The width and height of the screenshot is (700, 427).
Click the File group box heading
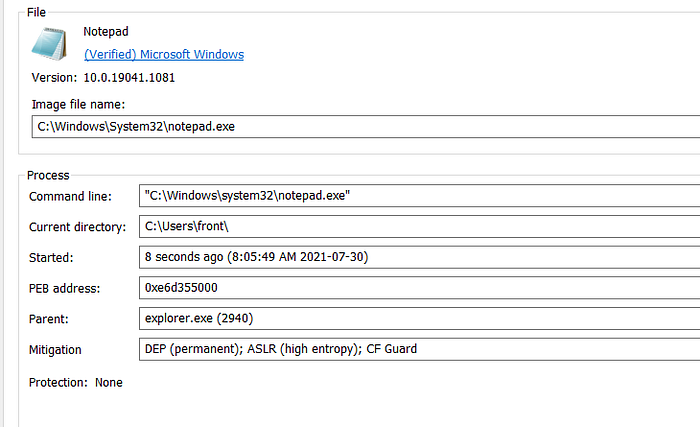tap(36, 13)
